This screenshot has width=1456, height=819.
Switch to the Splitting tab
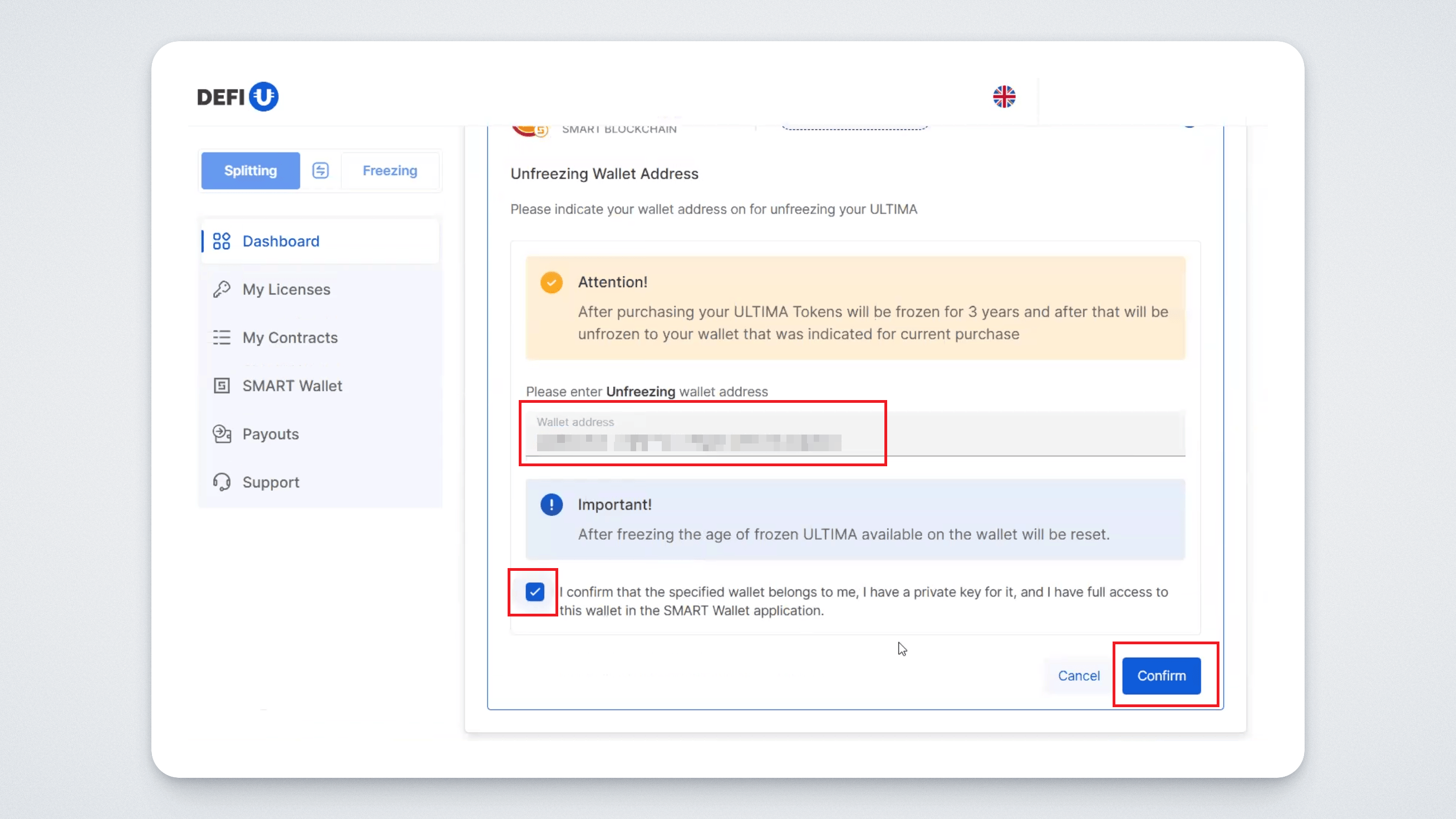pos(250,171)
